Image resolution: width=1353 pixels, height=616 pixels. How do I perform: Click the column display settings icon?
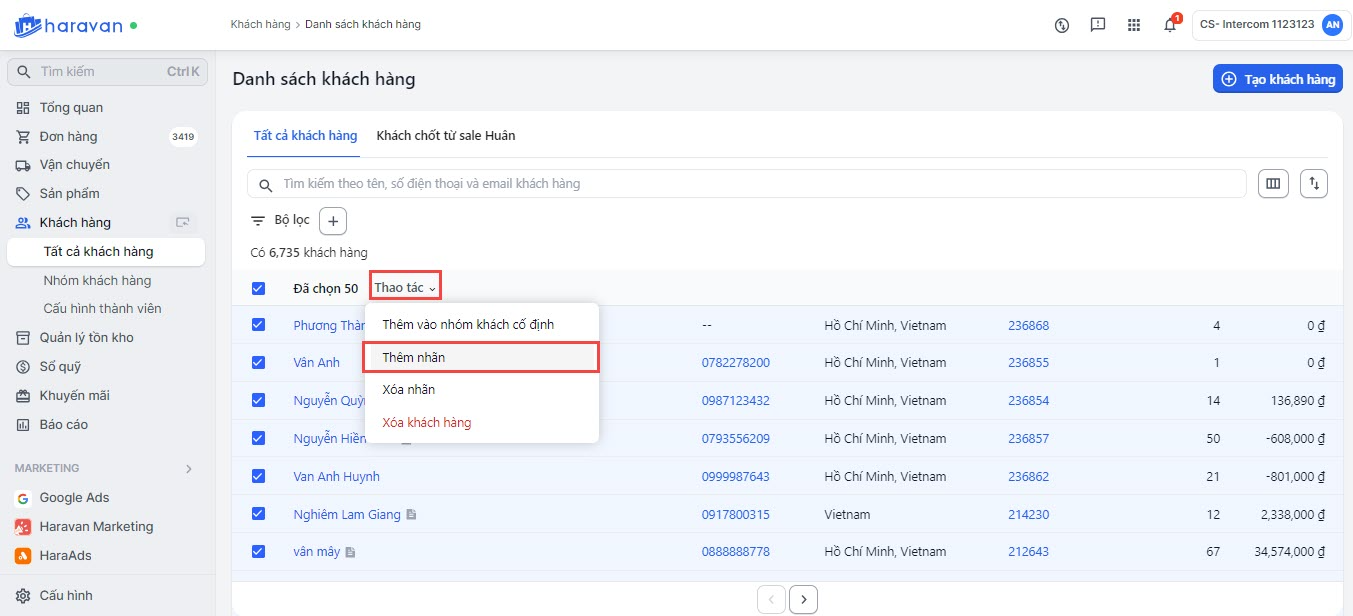[1273, 184]
